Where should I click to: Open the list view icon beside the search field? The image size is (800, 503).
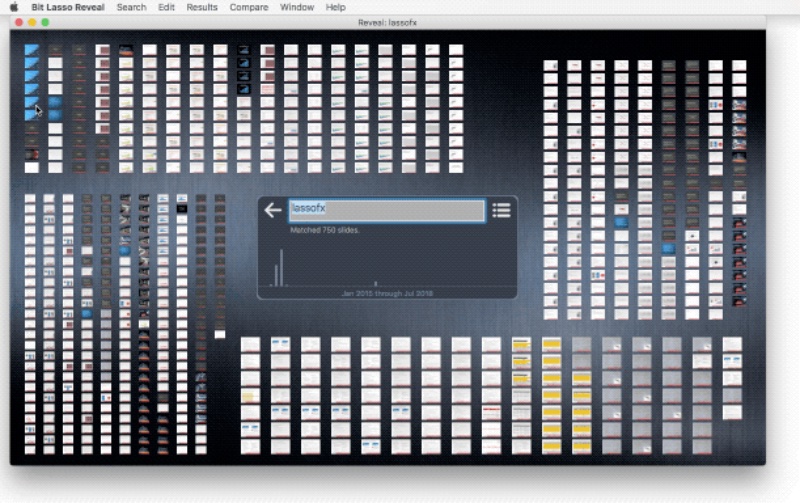(501, 210)
